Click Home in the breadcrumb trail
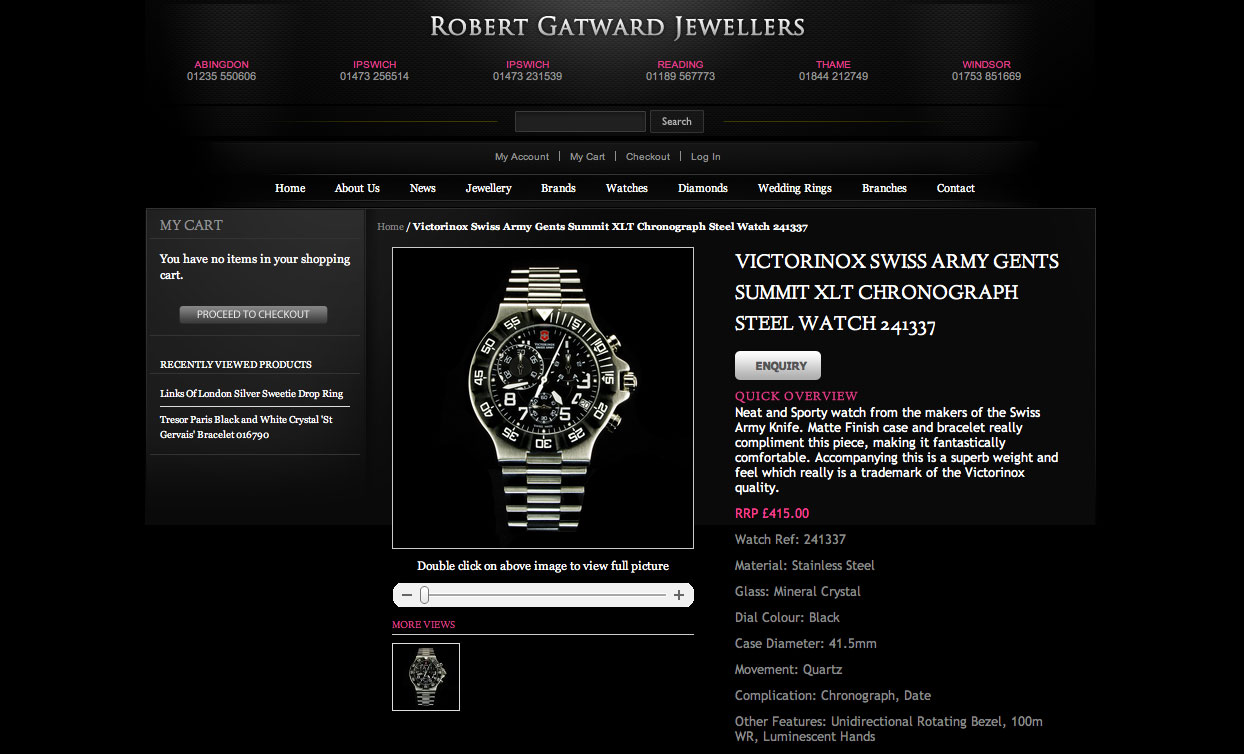This screenshot has height=754, width=1244. 390,227
